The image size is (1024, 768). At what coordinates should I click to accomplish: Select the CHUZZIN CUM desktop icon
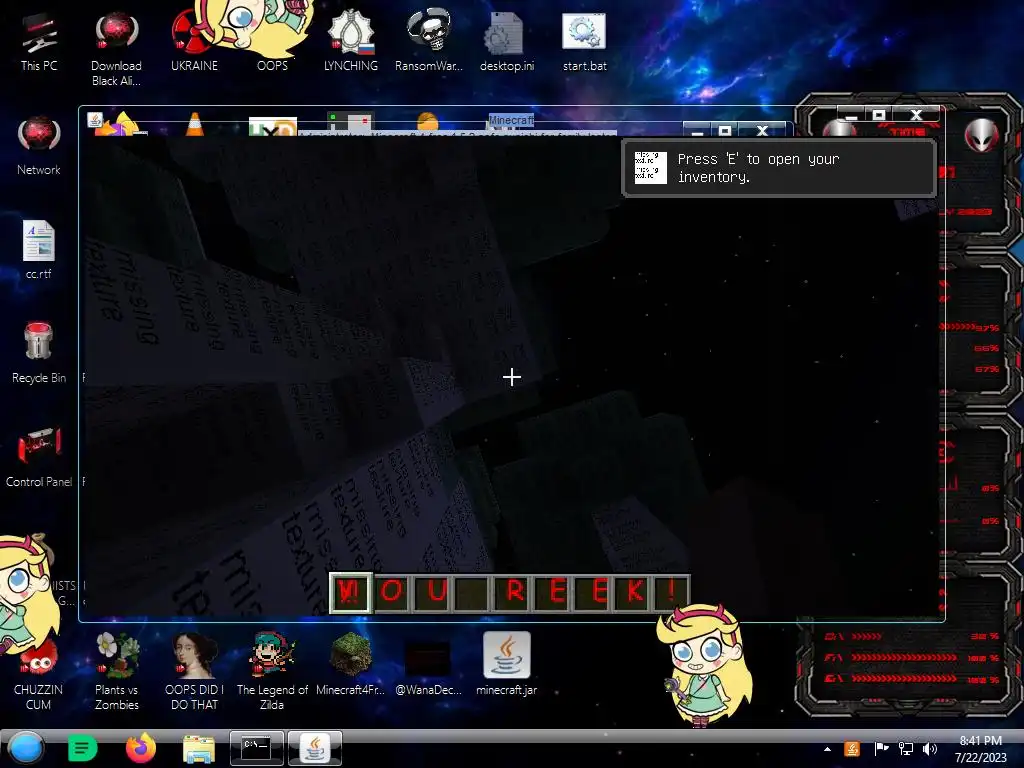(x=39, y=675)
